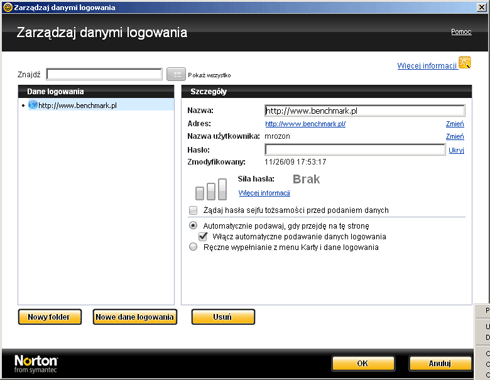Click the Pokaż wszystko label

[209, 75]
